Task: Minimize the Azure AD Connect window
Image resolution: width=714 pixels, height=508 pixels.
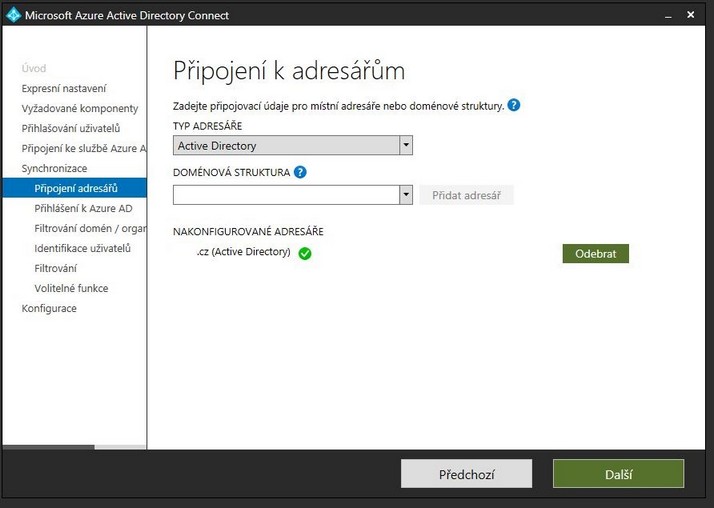Action: (668, 16)
